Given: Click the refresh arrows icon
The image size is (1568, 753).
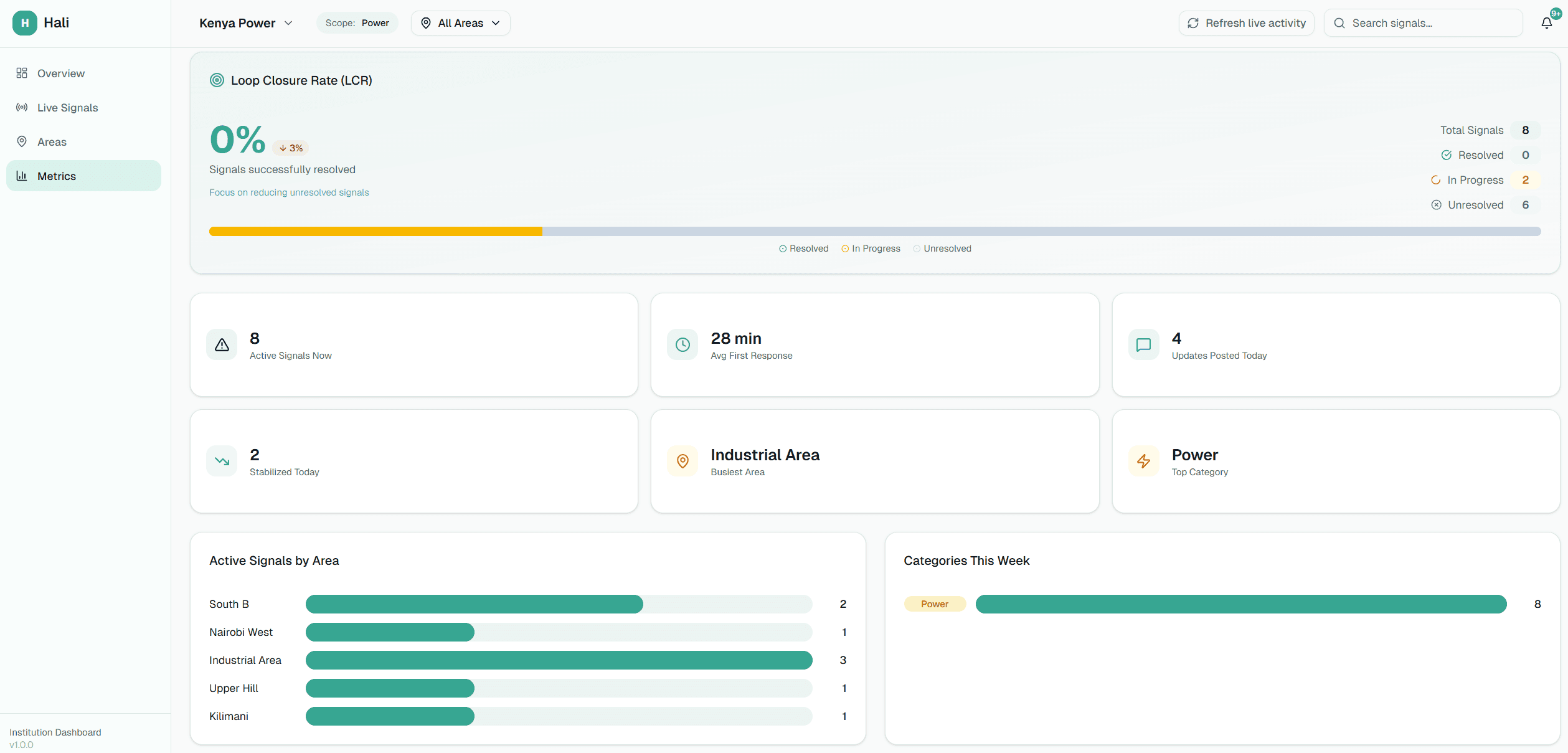Looking at the screenshot, I should click(x=1193, y=23).
